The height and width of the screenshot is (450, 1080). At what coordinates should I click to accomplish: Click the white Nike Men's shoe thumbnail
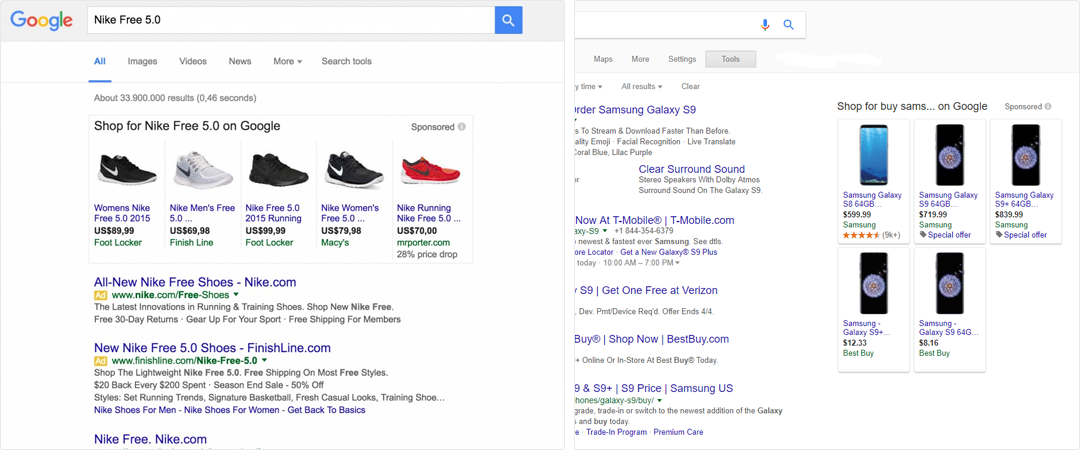pyautogui.click(x=202, y=169)
